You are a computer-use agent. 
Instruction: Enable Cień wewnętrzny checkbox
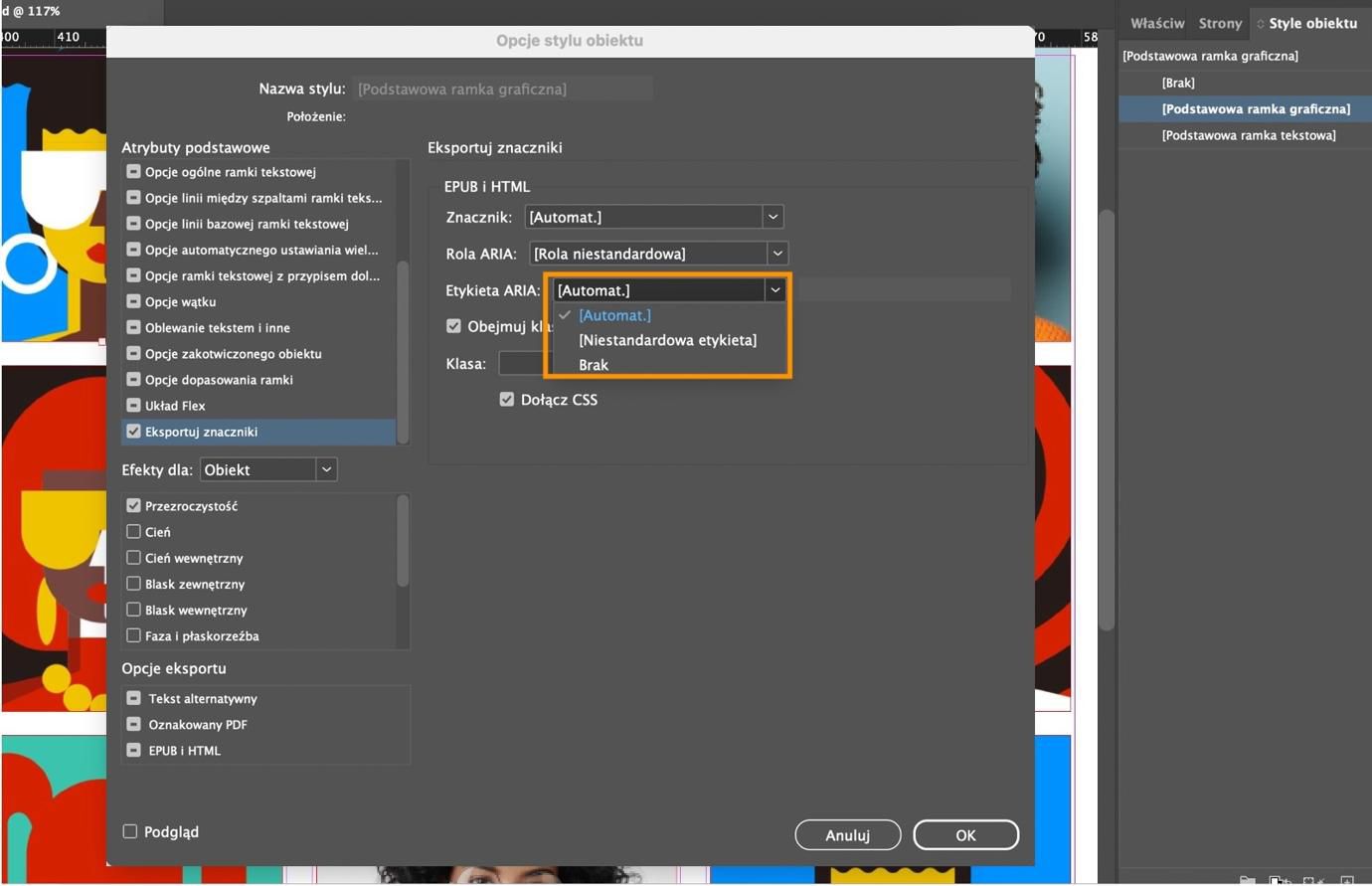133,558
